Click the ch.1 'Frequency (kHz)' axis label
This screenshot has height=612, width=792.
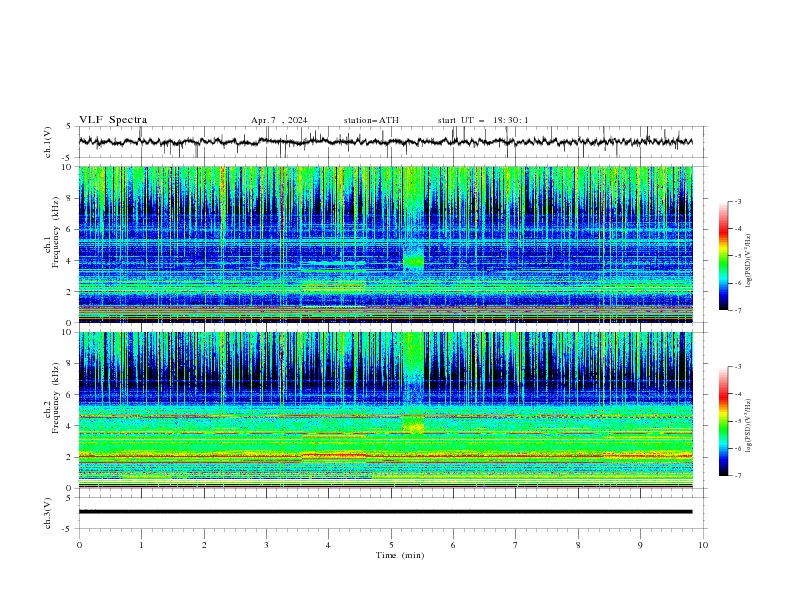[x=56, y=232]
